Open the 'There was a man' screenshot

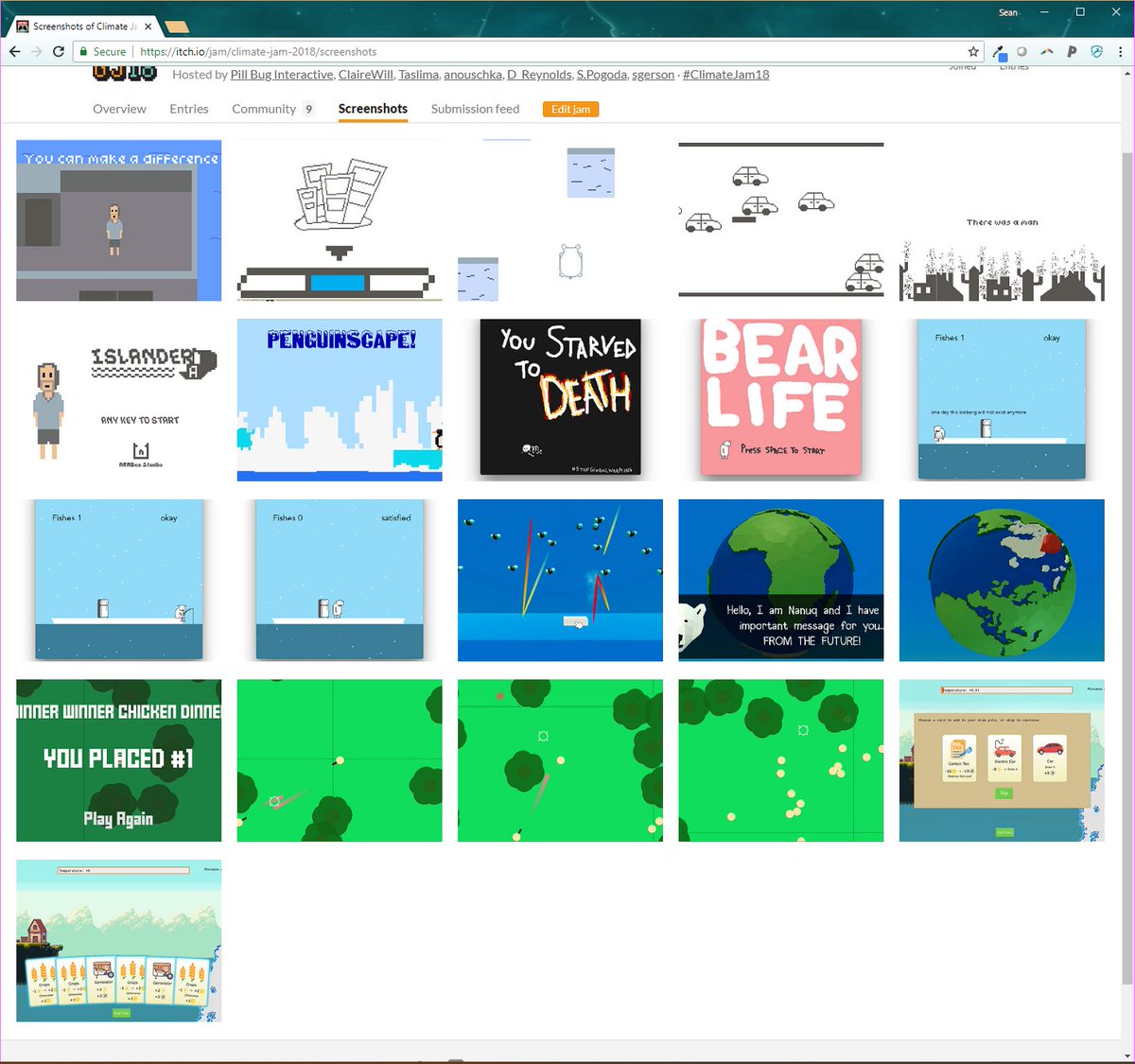[x=1002, y=220]
